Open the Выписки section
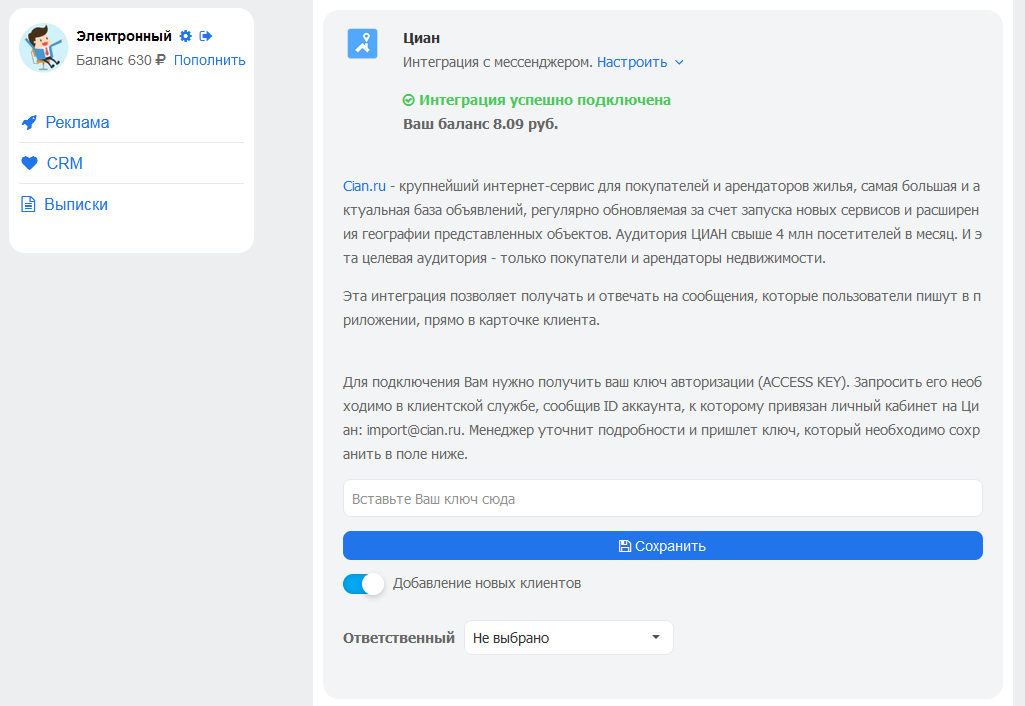 [76, 205]
